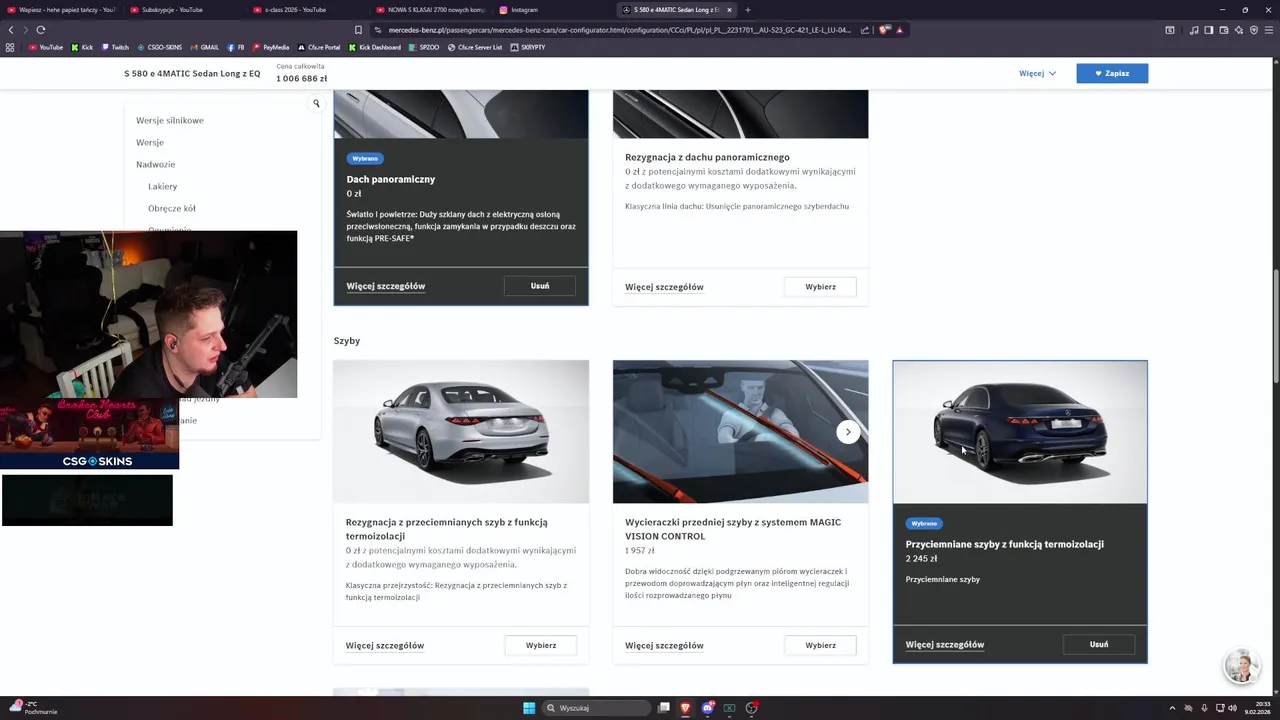Click the weather widget on taskbar
1280x720 pixels.
click(32, 708)
